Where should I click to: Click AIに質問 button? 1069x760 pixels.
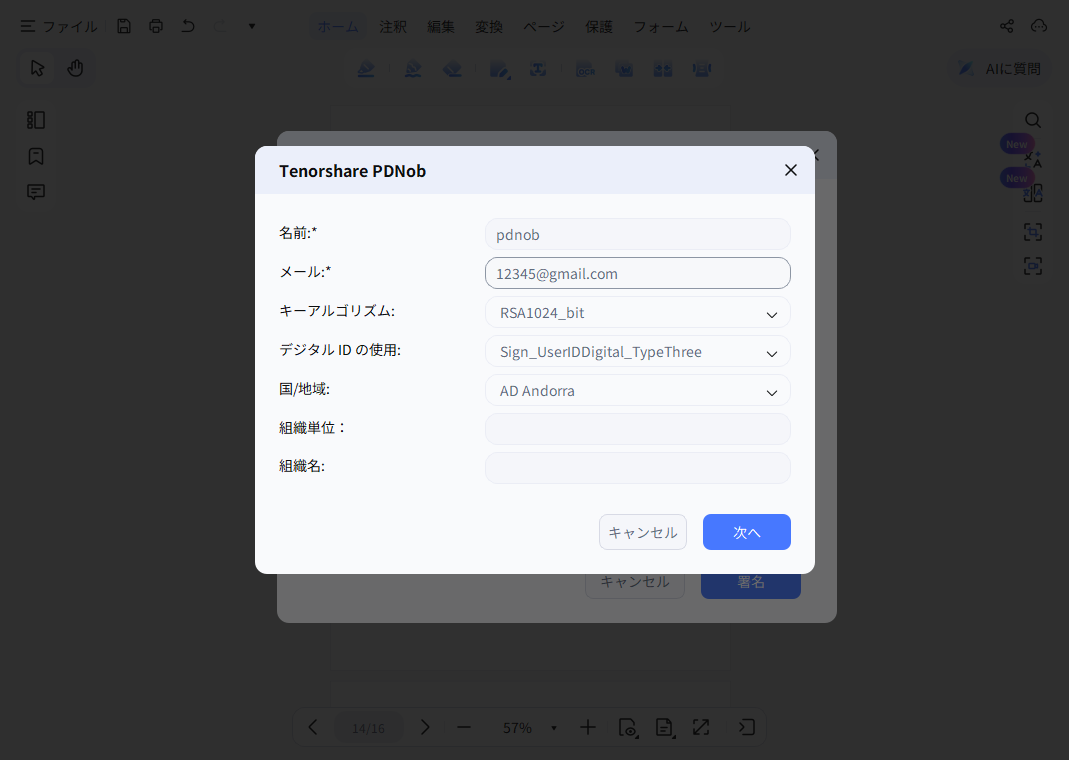[x=999, y=68]
